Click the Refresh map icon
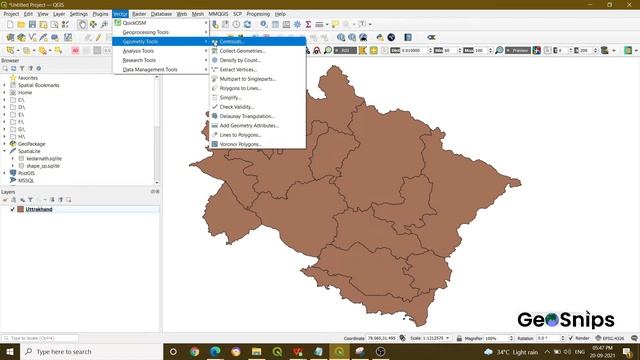The image size is (640, 360). (x=247, y=24)
